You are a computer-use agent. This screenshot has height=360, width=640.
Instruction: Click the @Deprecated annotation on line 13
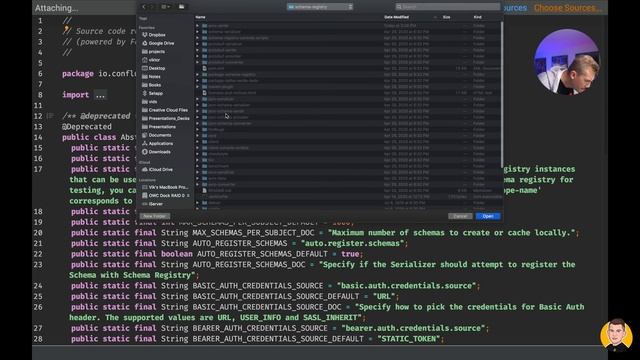(87, 127)
